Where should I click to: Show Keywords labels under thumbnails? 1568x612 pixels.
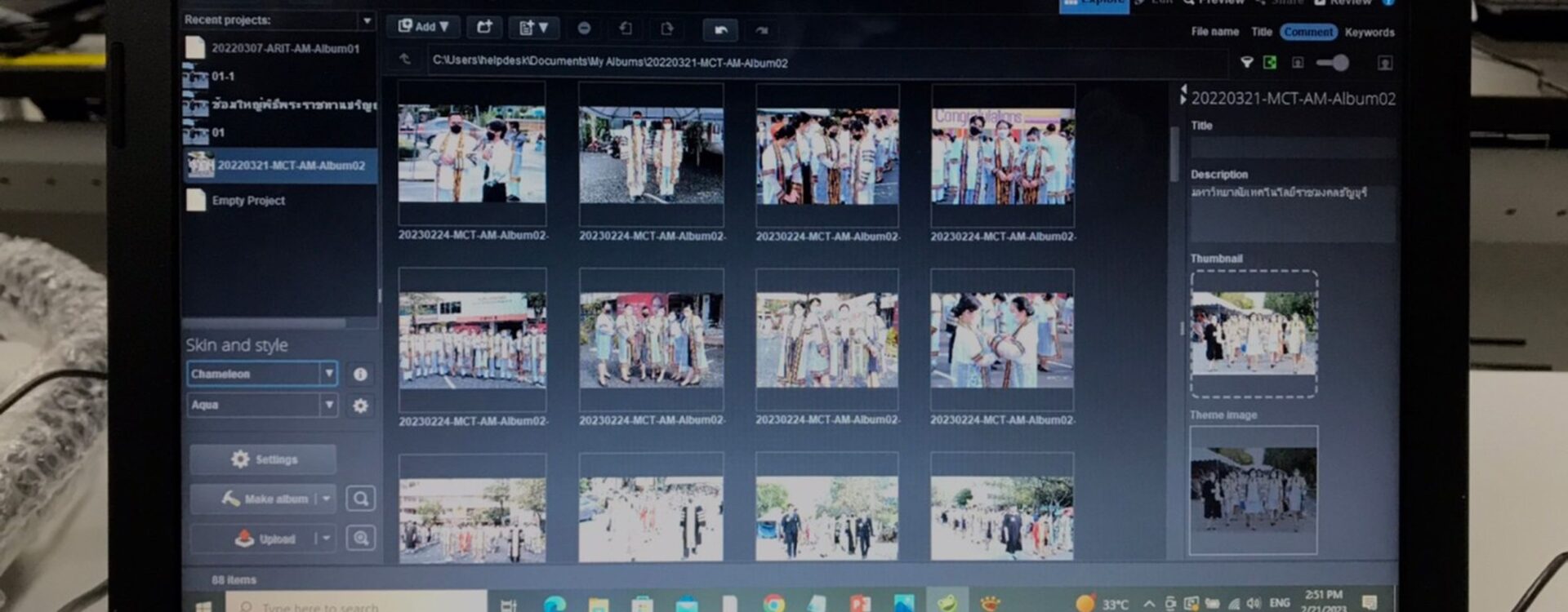tap(1370, 33)
